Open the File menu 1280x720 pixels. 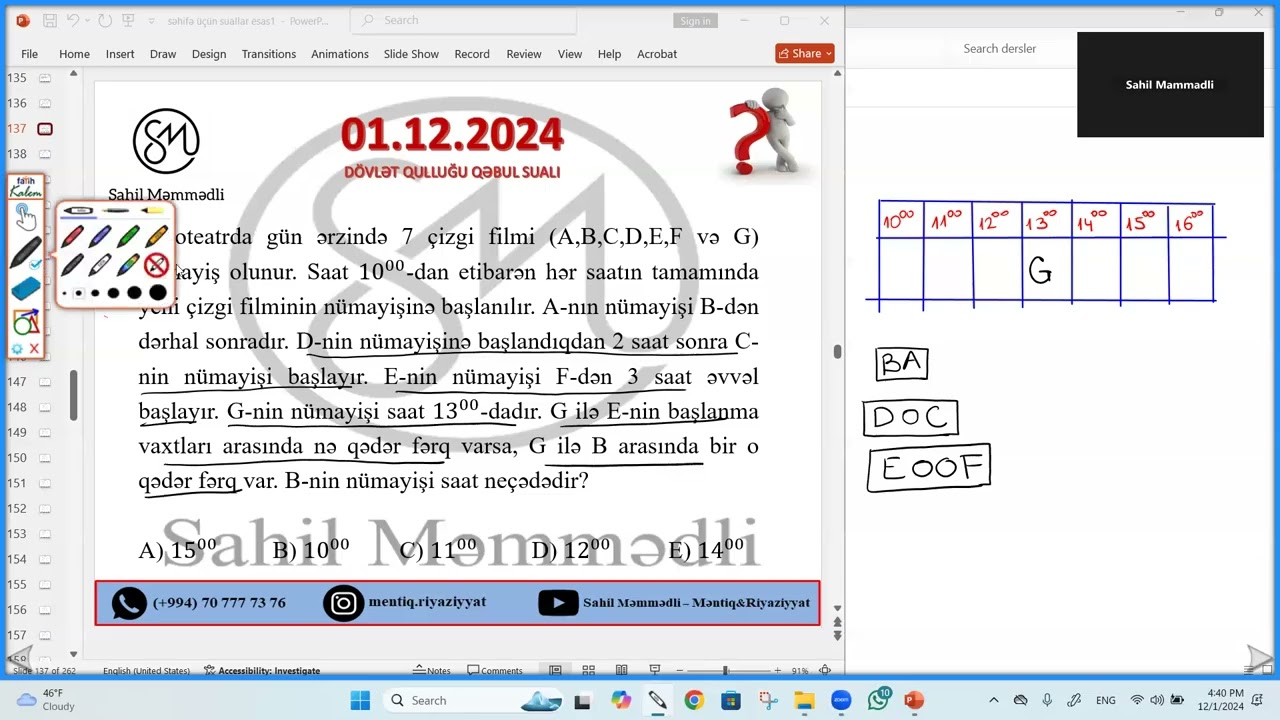click(29, 54)
